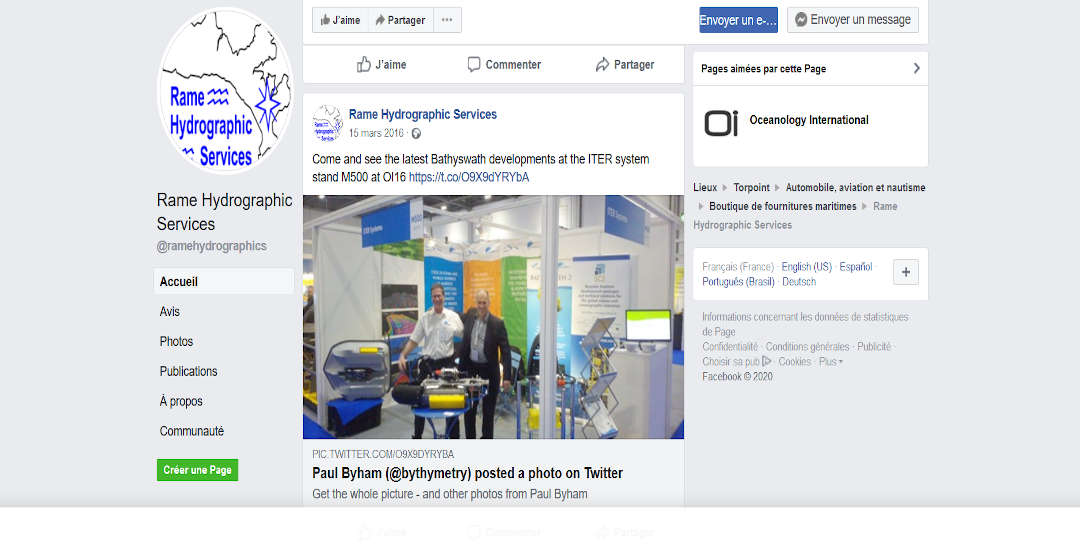Viewport: 1080px width, 544px height.
Task: Switch language to Português (Brasil)
Action: (x=738, y=282)
